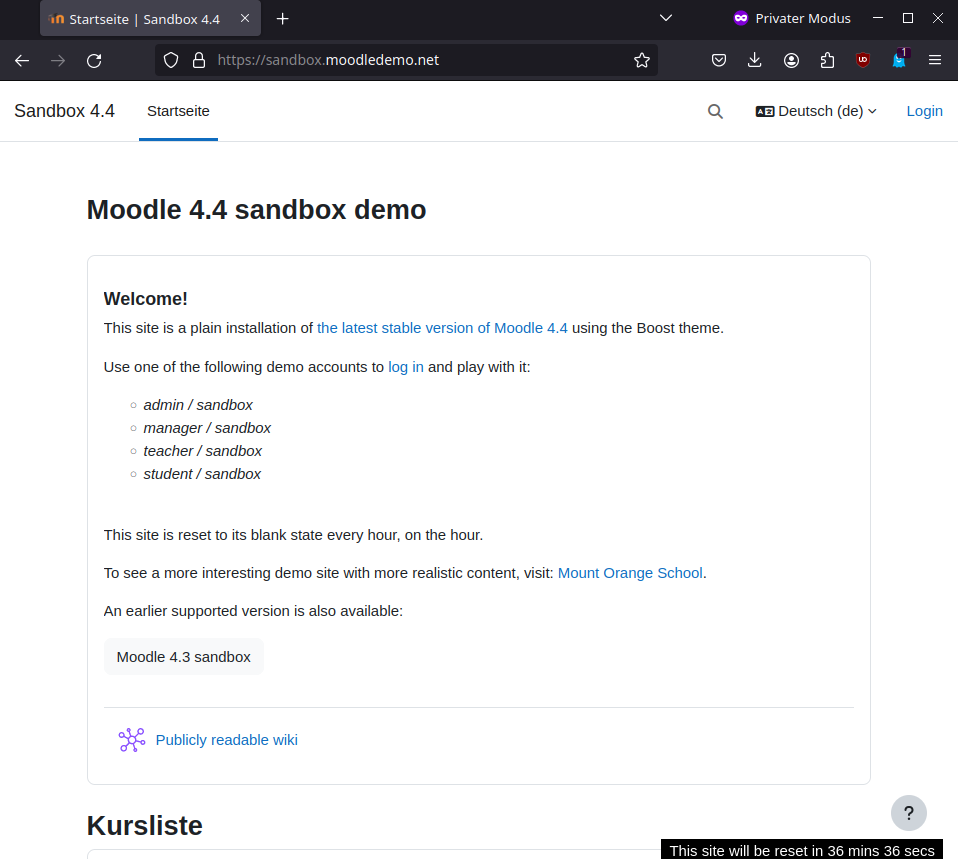958x859 pixels.
Task: Click the Login link
Action: tap(924, 111)
